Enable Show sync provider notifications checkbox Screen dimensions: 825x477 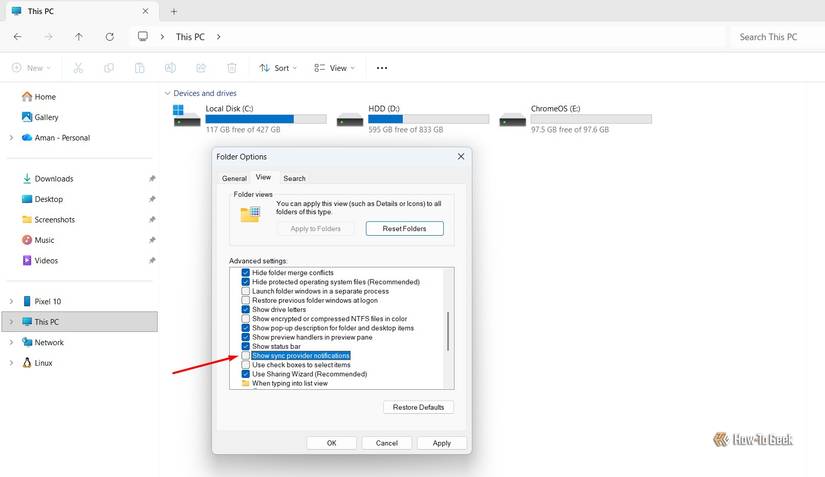pos(246,356)
